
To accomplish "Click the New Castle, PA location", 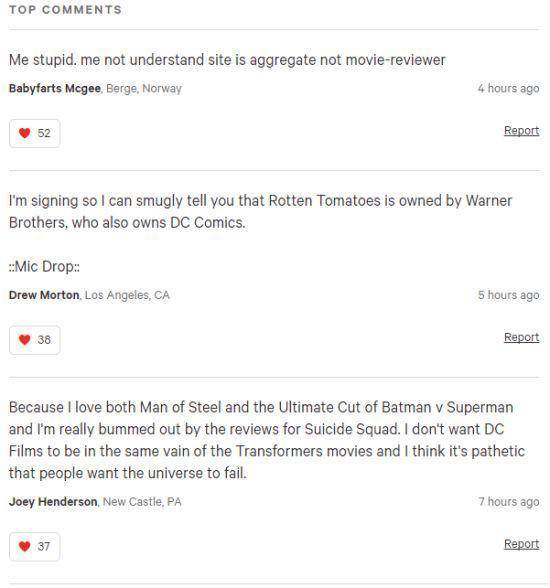I will (x=142, y=502).
